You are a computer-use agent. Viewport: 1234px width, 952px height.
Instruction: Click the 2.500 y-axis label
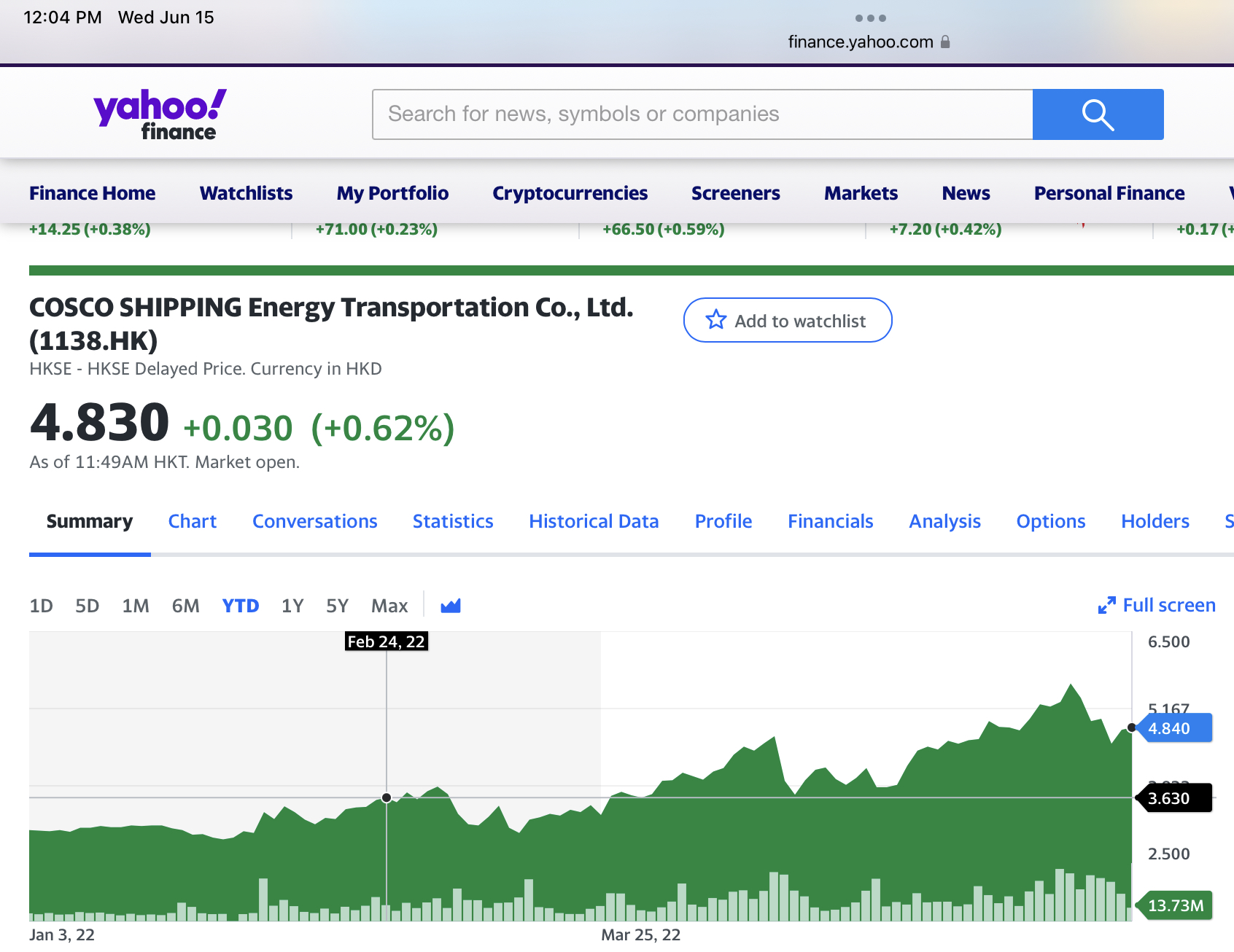(1168, 854)
